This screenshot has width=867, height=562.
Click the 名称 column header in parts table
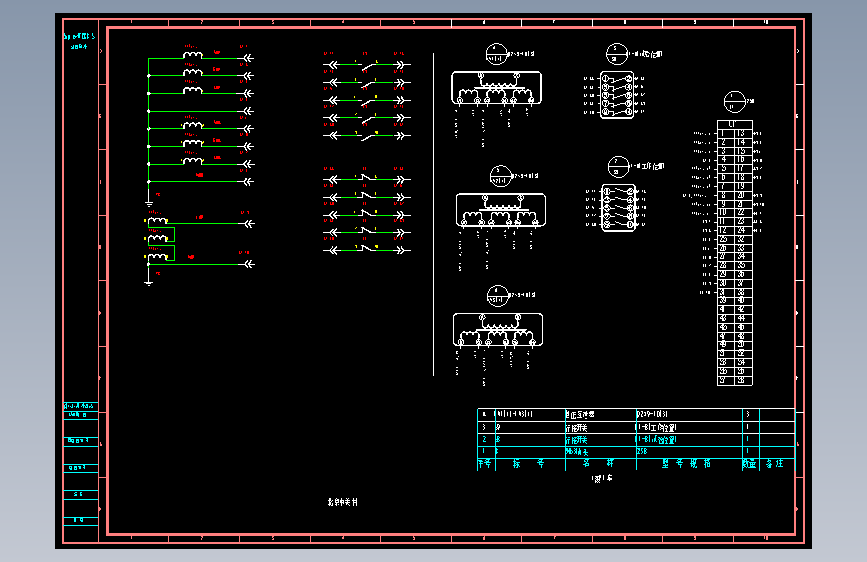pos(598,464)
